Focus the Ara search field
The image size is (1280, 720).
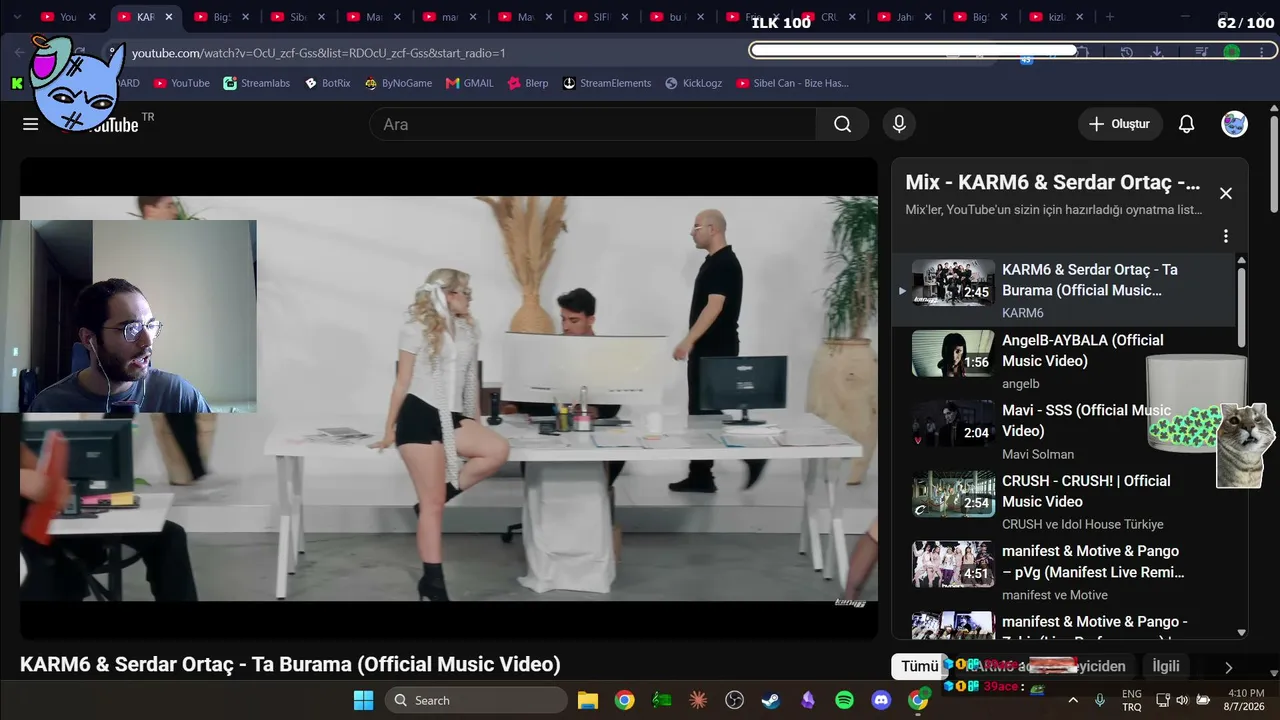(x=593, y=124)
